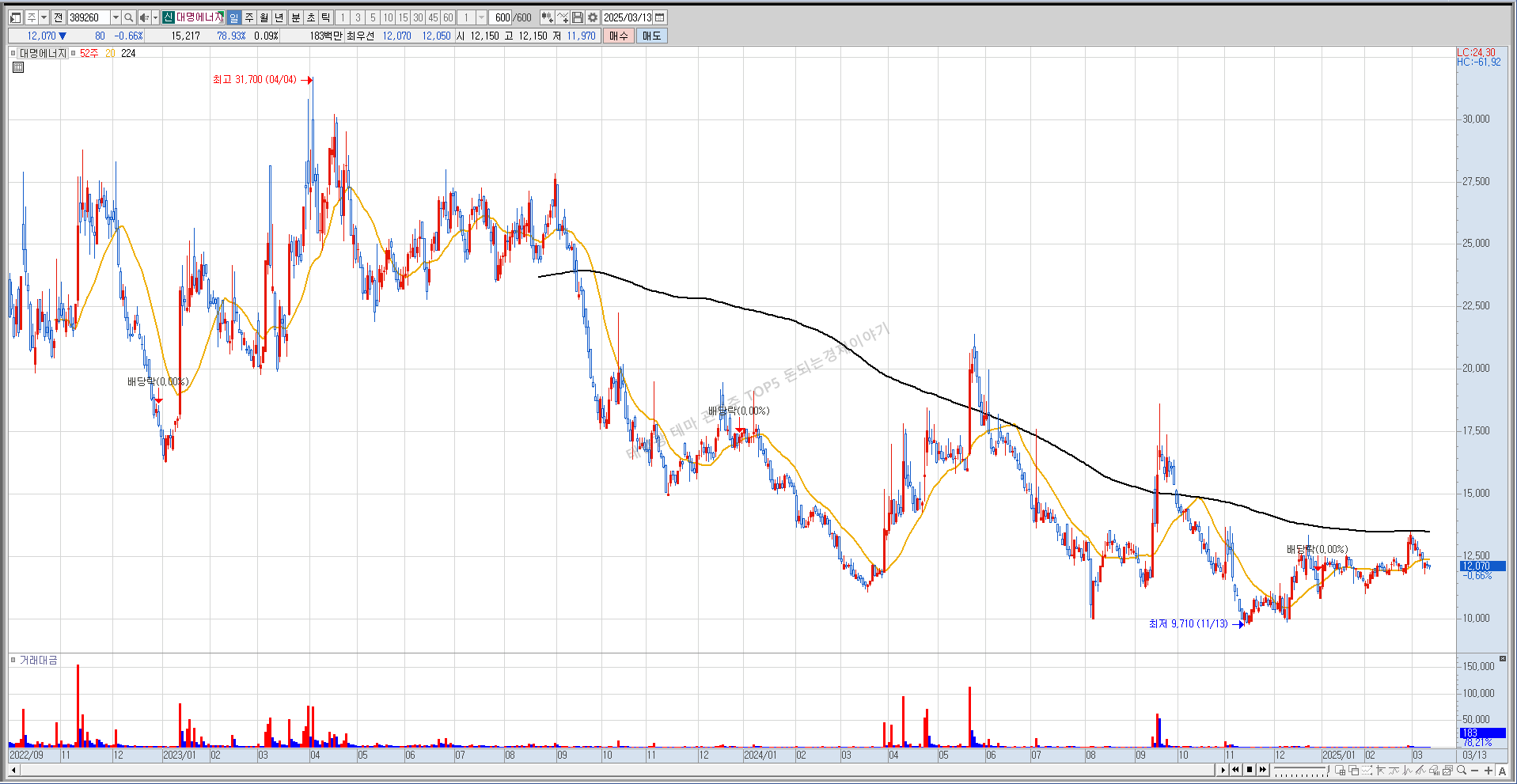Select the 분 minute period button
This screenshot has width=1517, height=784.
click(x=295, y=17)
